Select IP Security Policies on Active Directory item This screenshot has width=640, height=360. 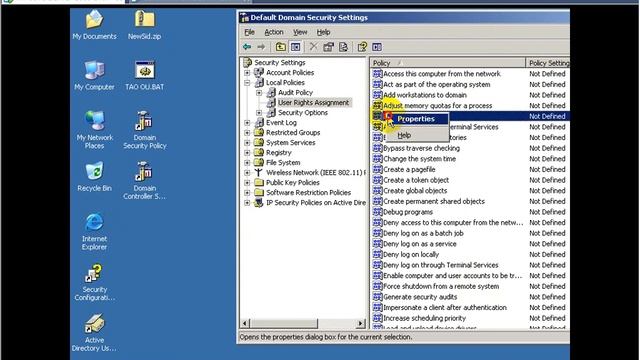tap(316, 203)
